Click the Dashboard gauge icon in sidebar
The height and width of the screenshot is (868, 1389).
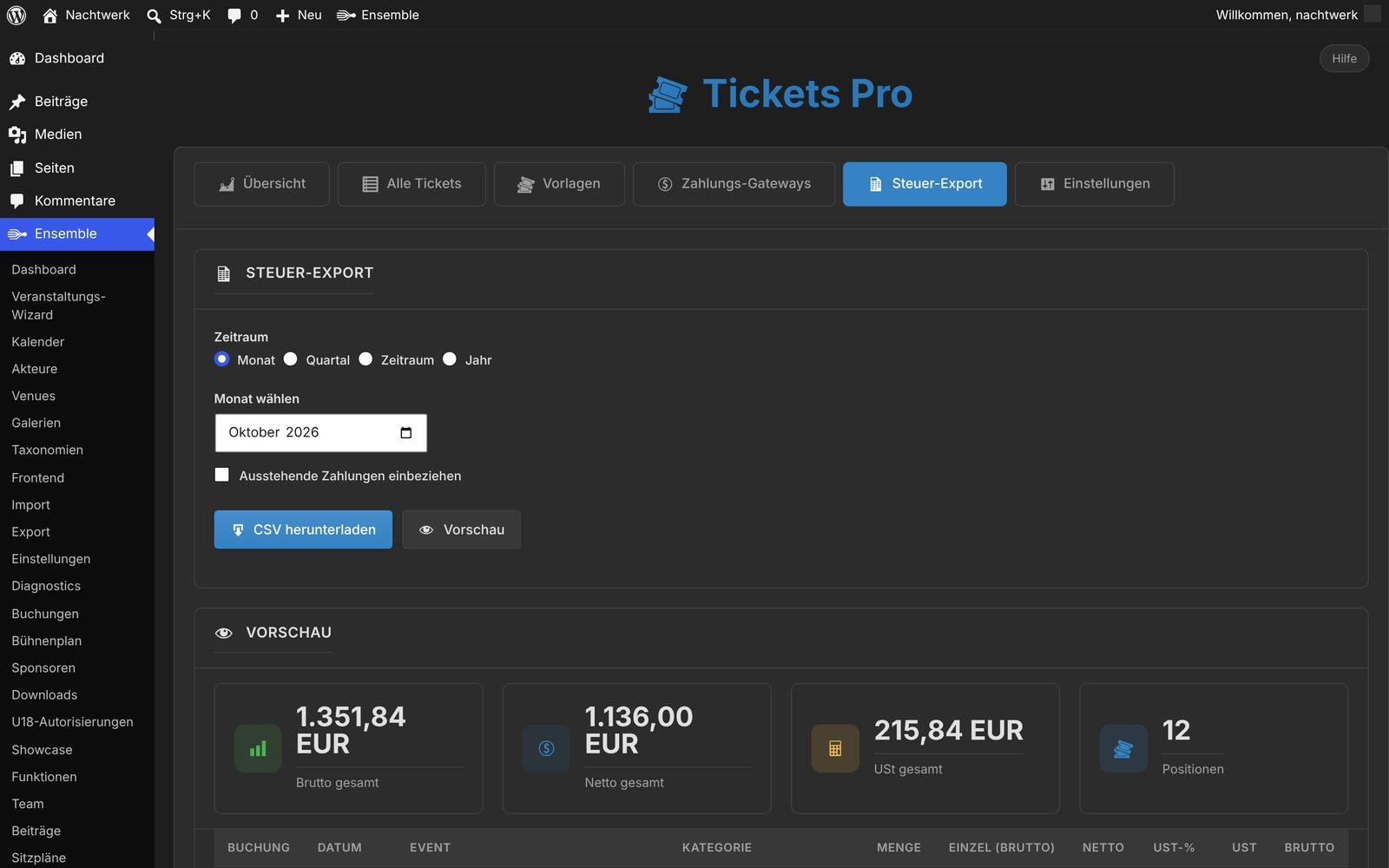17,58
